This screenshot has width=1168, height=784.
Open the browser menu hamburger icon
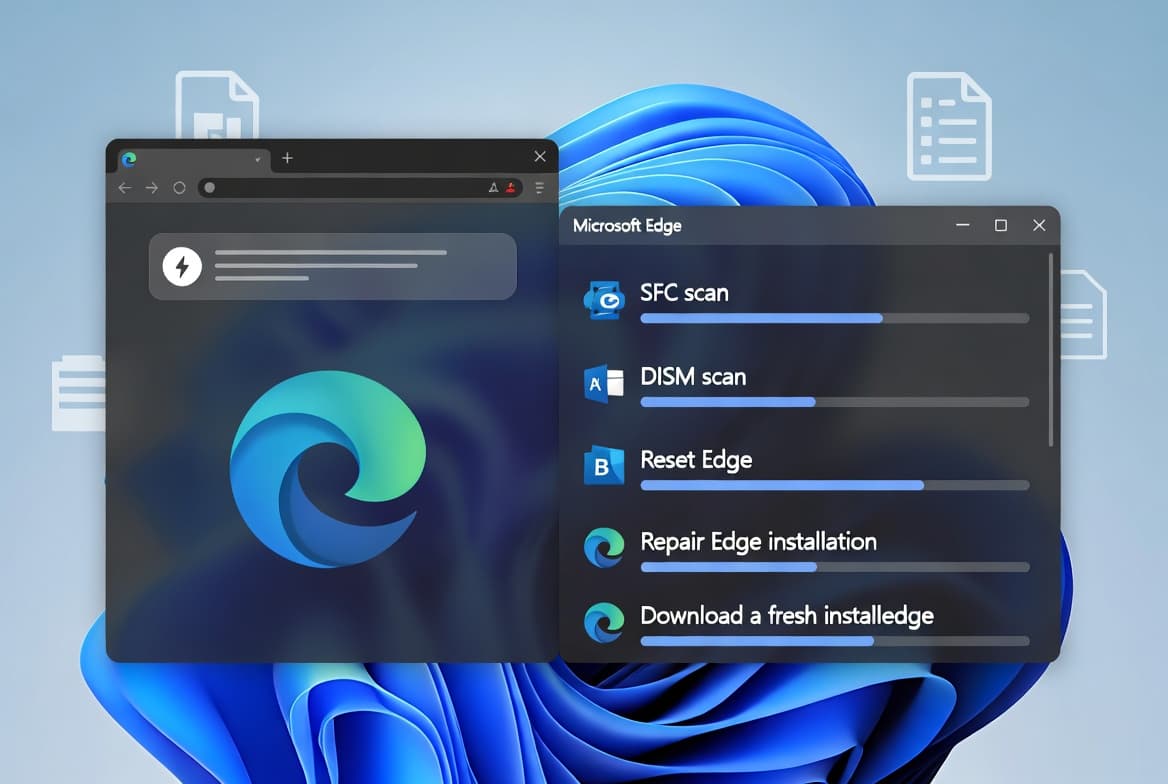click(x=540, y=188)
